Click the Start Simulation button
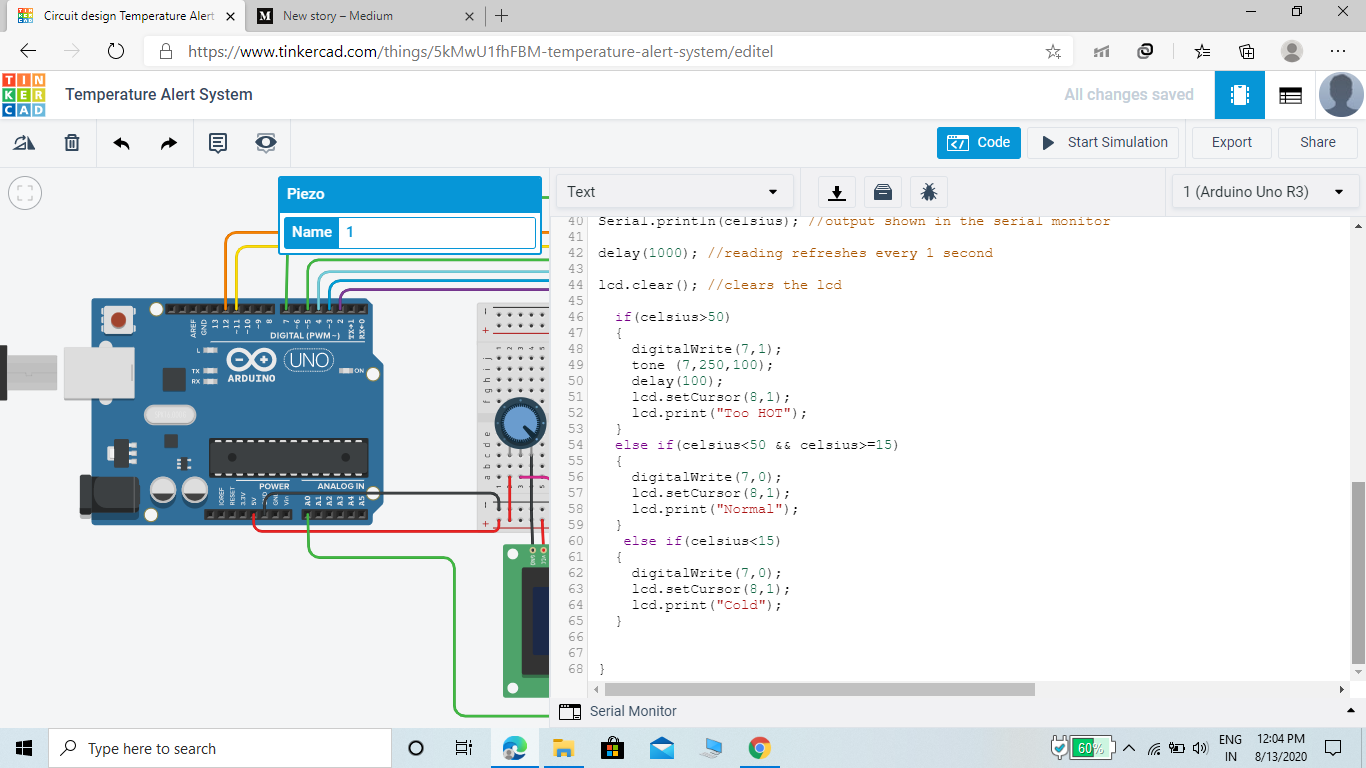This screenshot has width=1366, height=768. point(1103,143)
